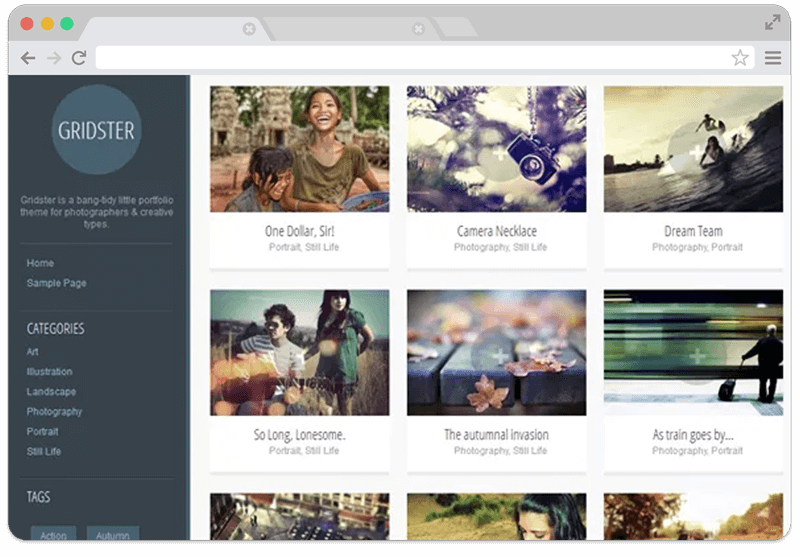Open the Sample Page link
Viewport: 800px width, 557px height.
coord(56,283)
